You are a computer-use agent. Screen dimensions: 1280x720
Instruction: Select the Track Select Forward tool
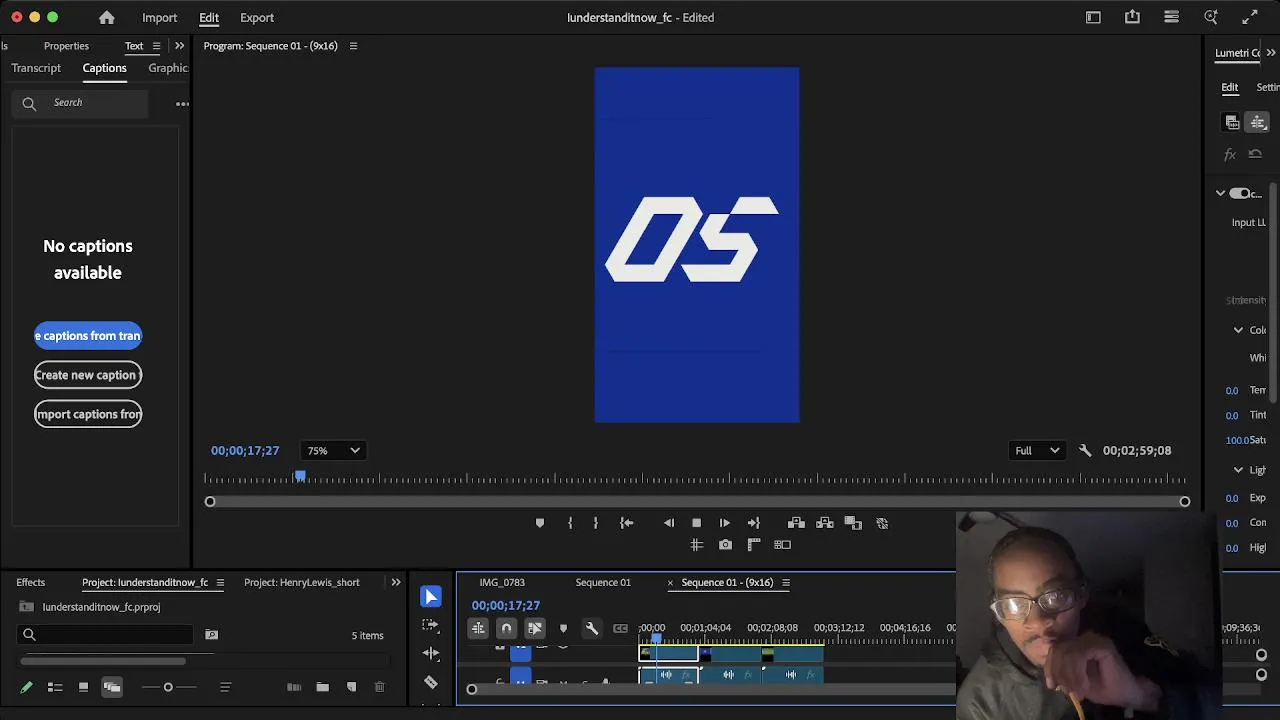(x=431, y=625)
